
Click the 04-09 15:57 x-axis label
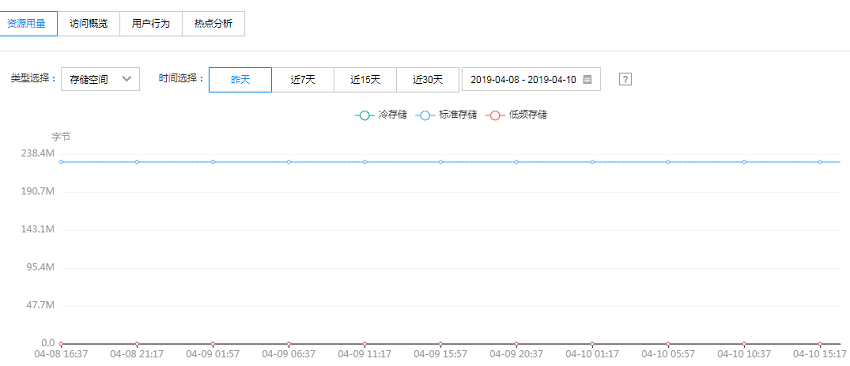[440, 354]
